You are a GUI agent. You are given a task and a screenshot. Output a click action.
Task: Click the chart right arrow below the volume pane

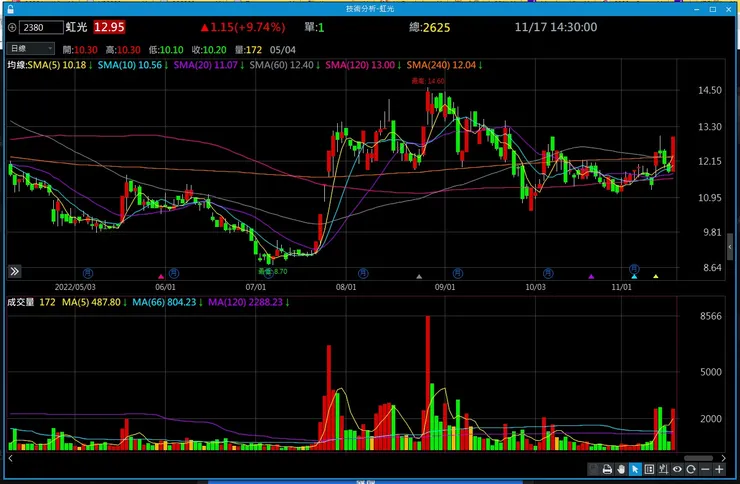coord(723,458)
